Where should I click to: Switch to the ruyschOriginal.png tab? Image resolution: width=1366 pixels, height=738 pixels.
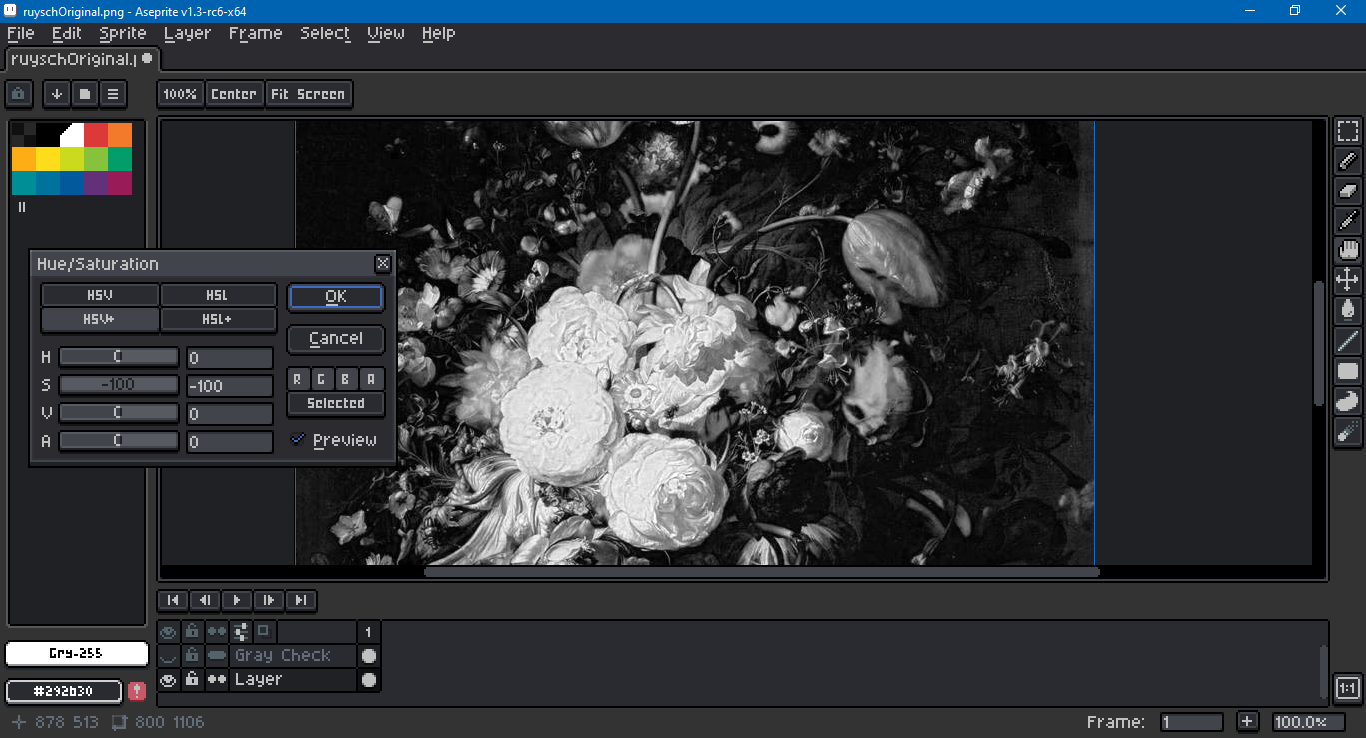82,58
